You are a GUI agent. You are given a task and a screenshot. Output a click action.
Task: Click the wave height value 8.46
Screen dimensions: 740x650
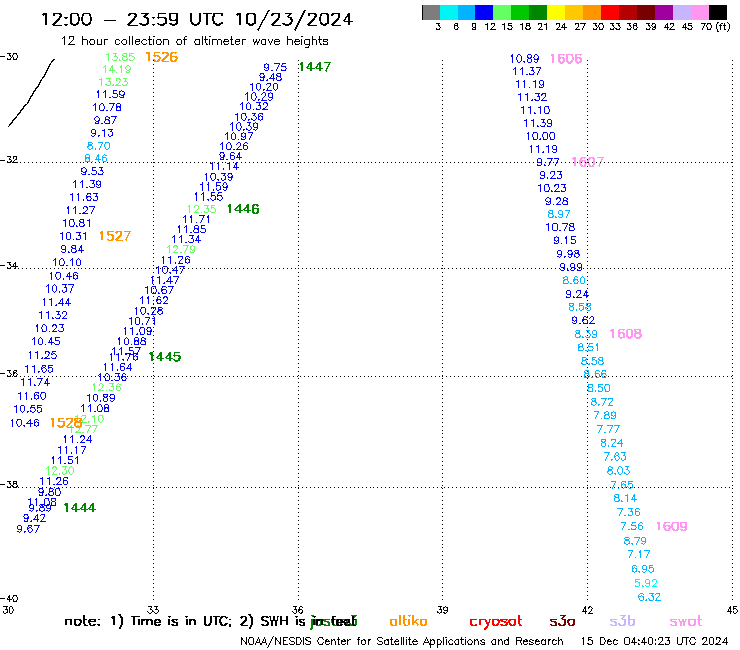(x=96, y=159)
